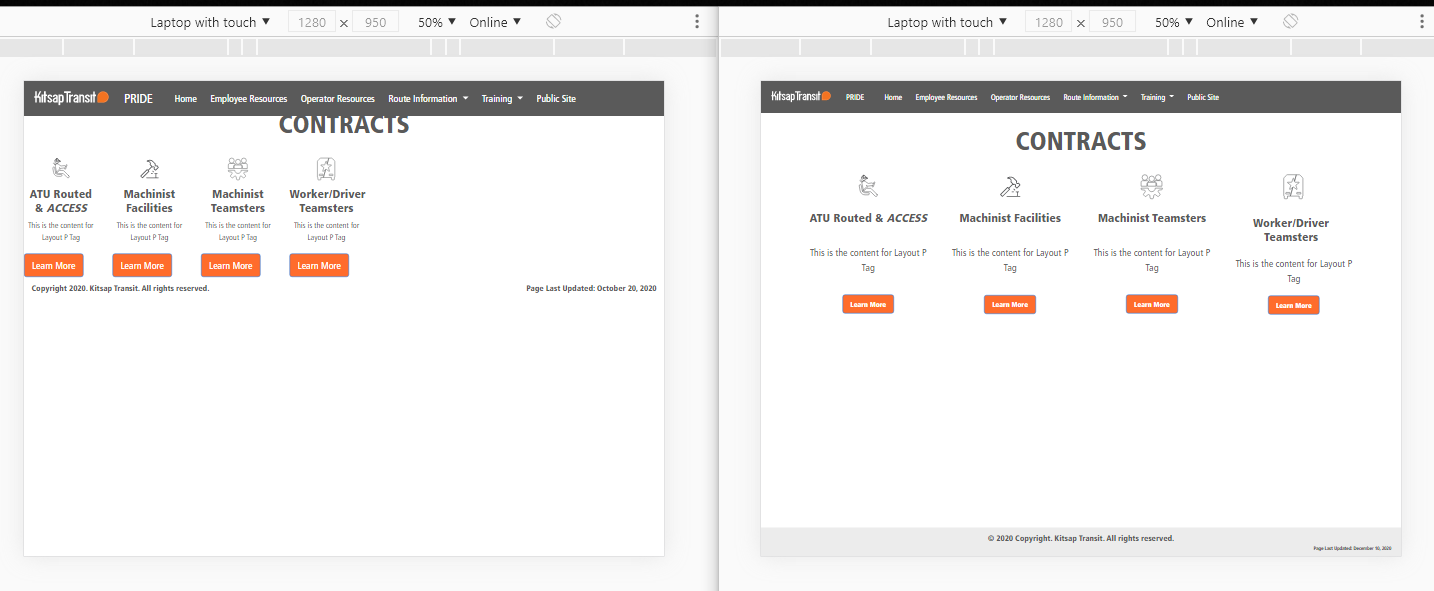The height and width of the screenshot is (591, 1434).
Task: Click the rotate icon in right device toolbar
Action: 1290,22
